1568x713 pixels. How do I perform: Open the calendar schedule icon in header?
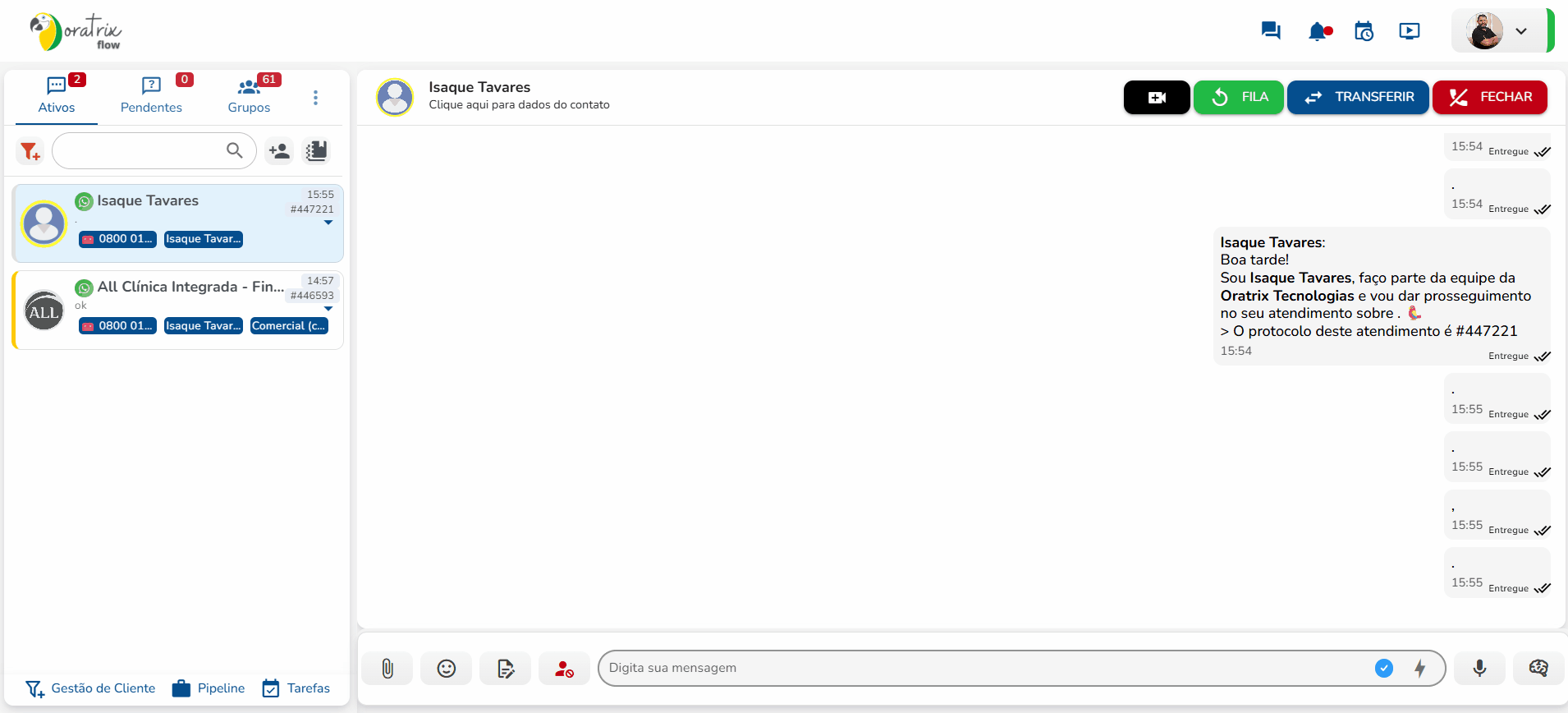pos(1364,31)
